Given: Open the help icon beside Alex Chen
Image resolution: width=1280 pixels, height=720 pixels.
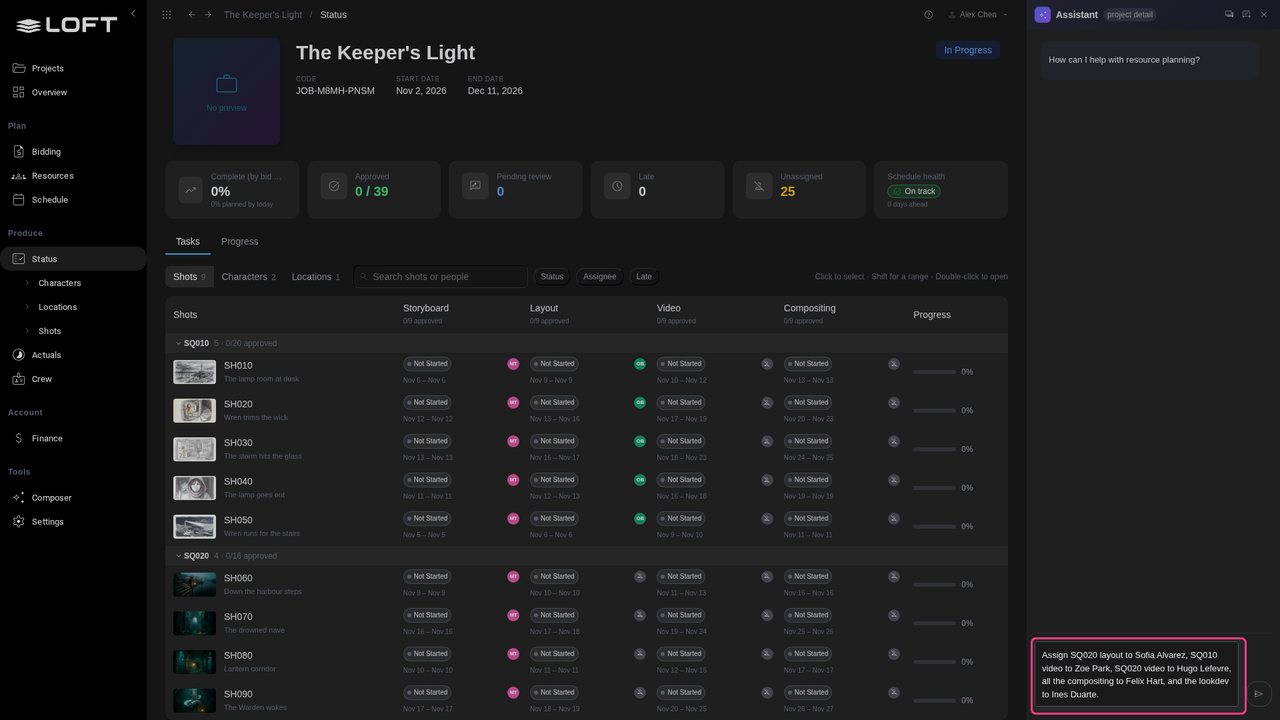Looking at the screenshot, I should click(x=928, y=15).
